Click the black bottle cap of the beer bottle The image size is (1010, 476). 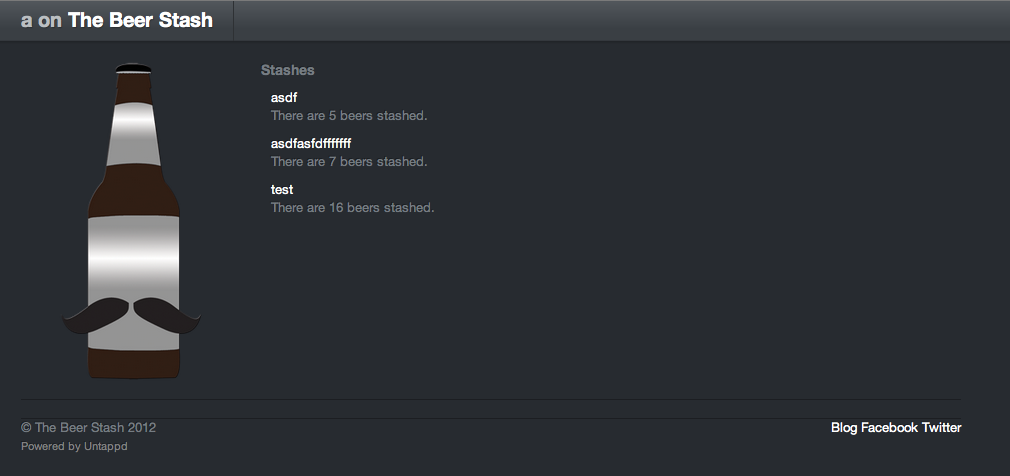click(133, 68)
